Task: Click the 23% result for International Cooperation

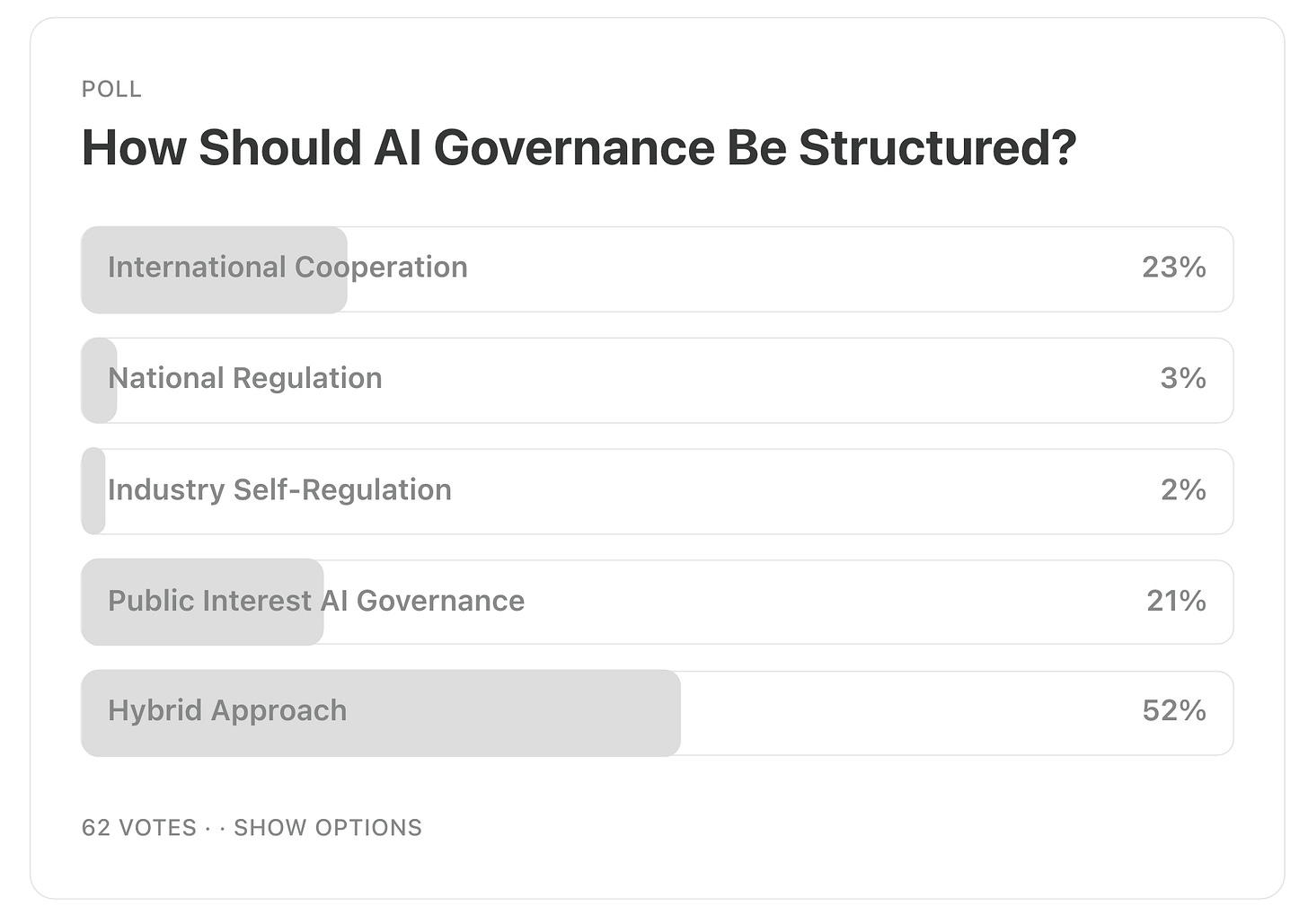Action: [1174, 267]
